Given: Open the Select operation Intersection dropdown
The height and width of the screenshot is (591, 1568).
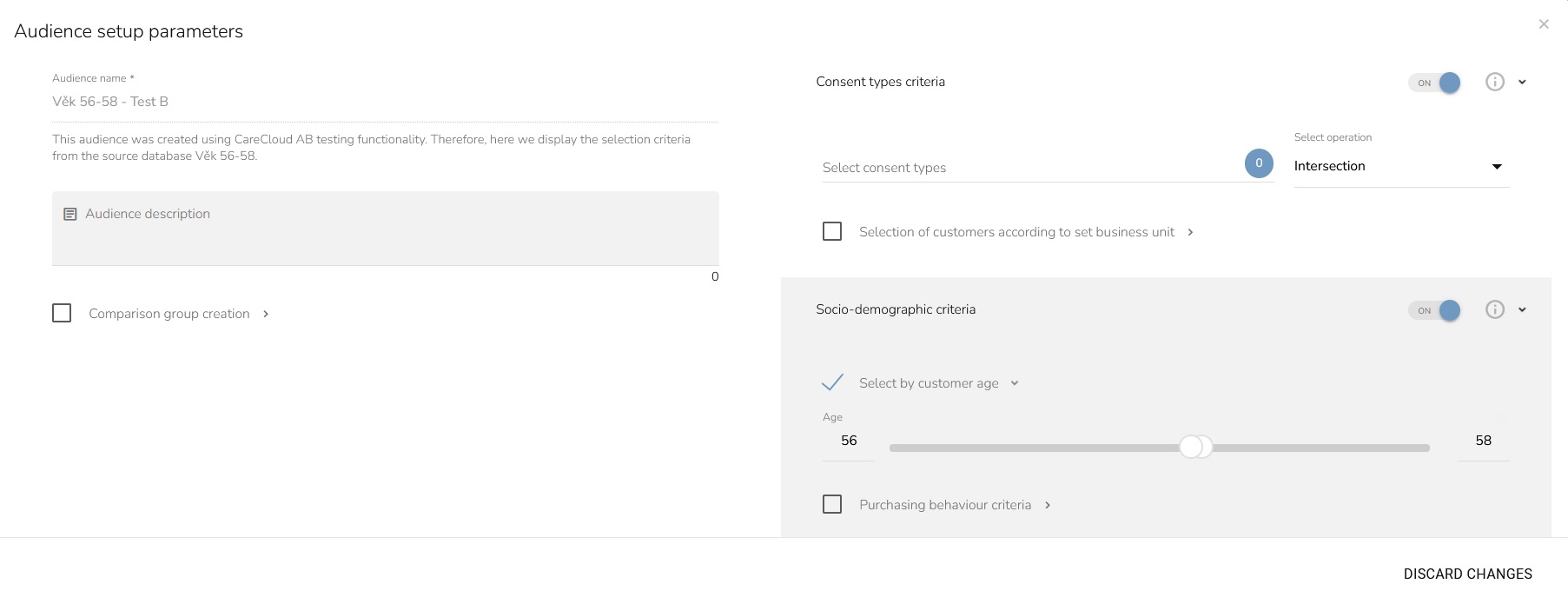Looking at the screenshot, I should [1400, 166].
